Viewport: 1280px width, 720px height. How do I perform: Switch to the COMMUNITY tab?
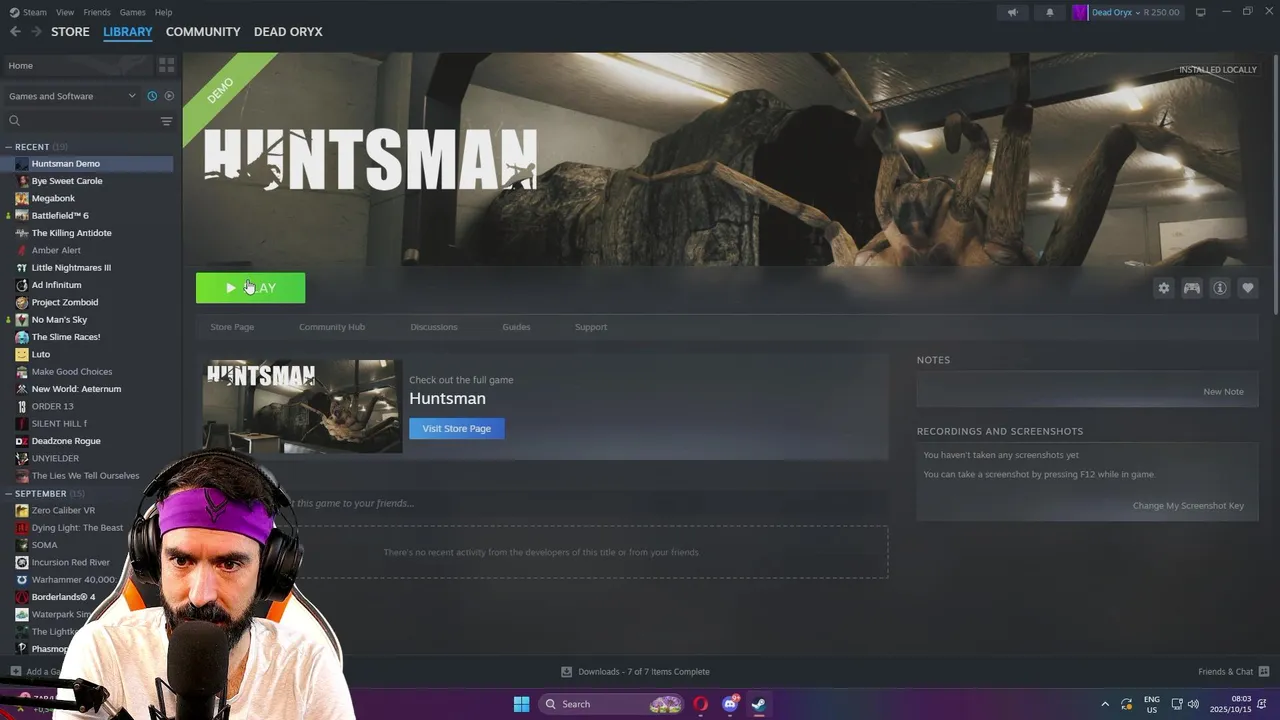203,32
